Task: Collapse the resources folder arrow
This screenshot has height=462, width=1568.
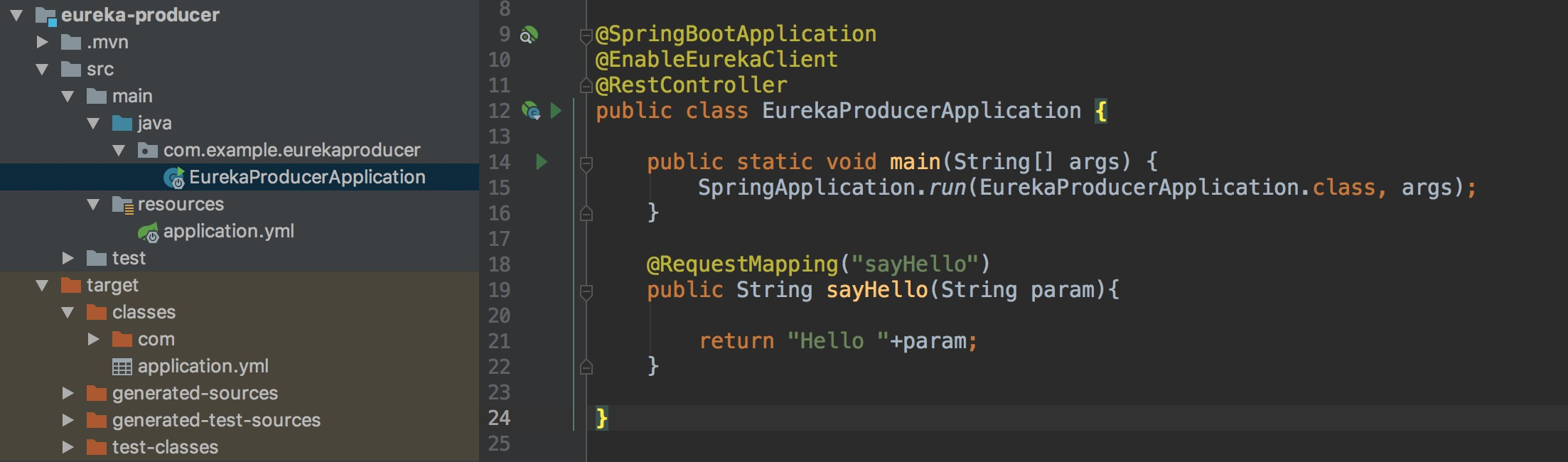Action: click(93, 205)
